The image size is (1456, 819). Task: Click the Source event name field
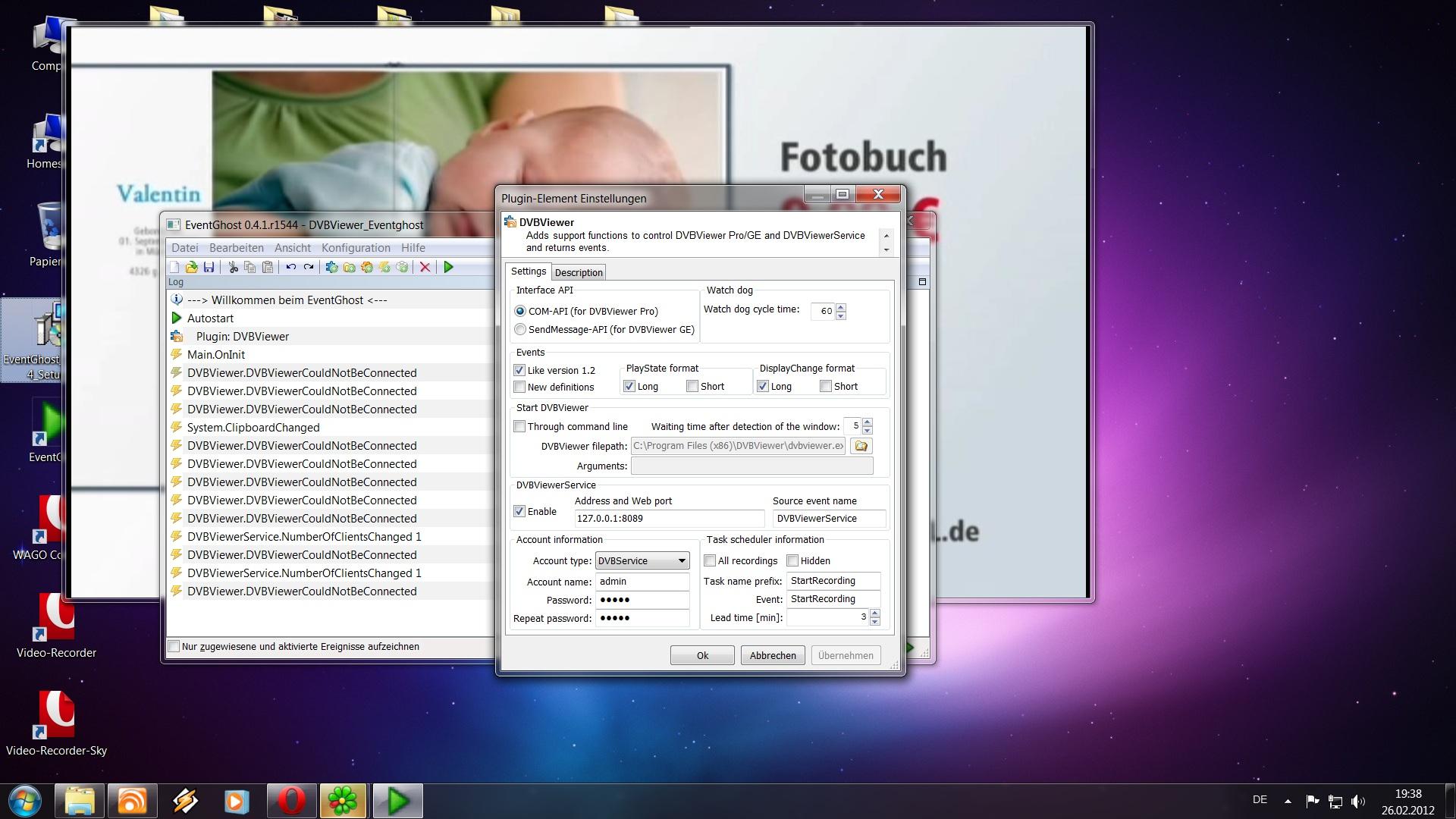[x=829, y=519]
